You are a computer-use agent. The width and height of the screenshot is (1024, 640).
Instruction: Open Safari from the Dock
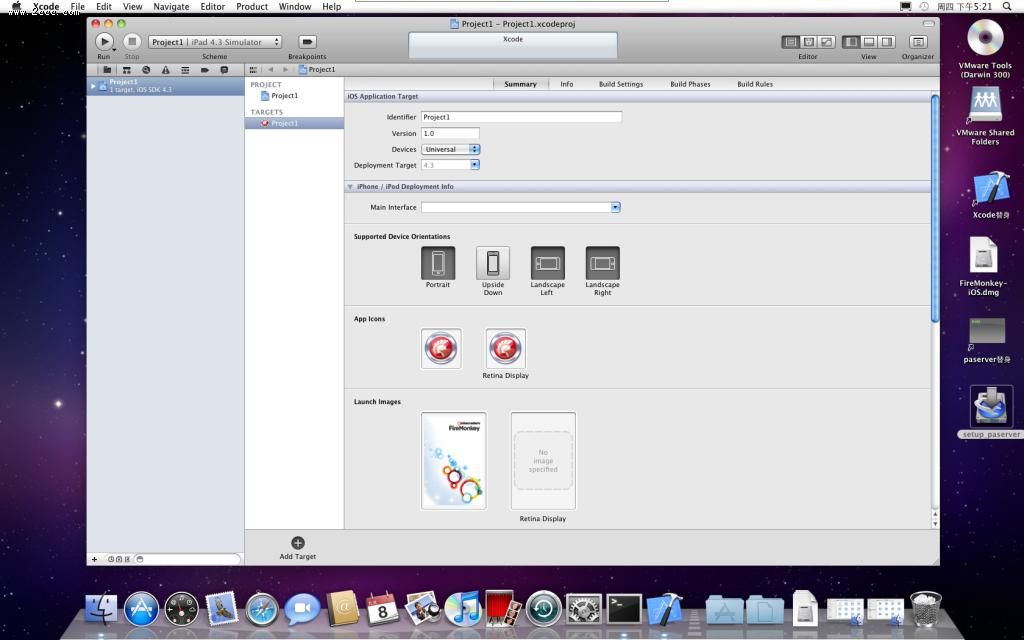[262, 609]
